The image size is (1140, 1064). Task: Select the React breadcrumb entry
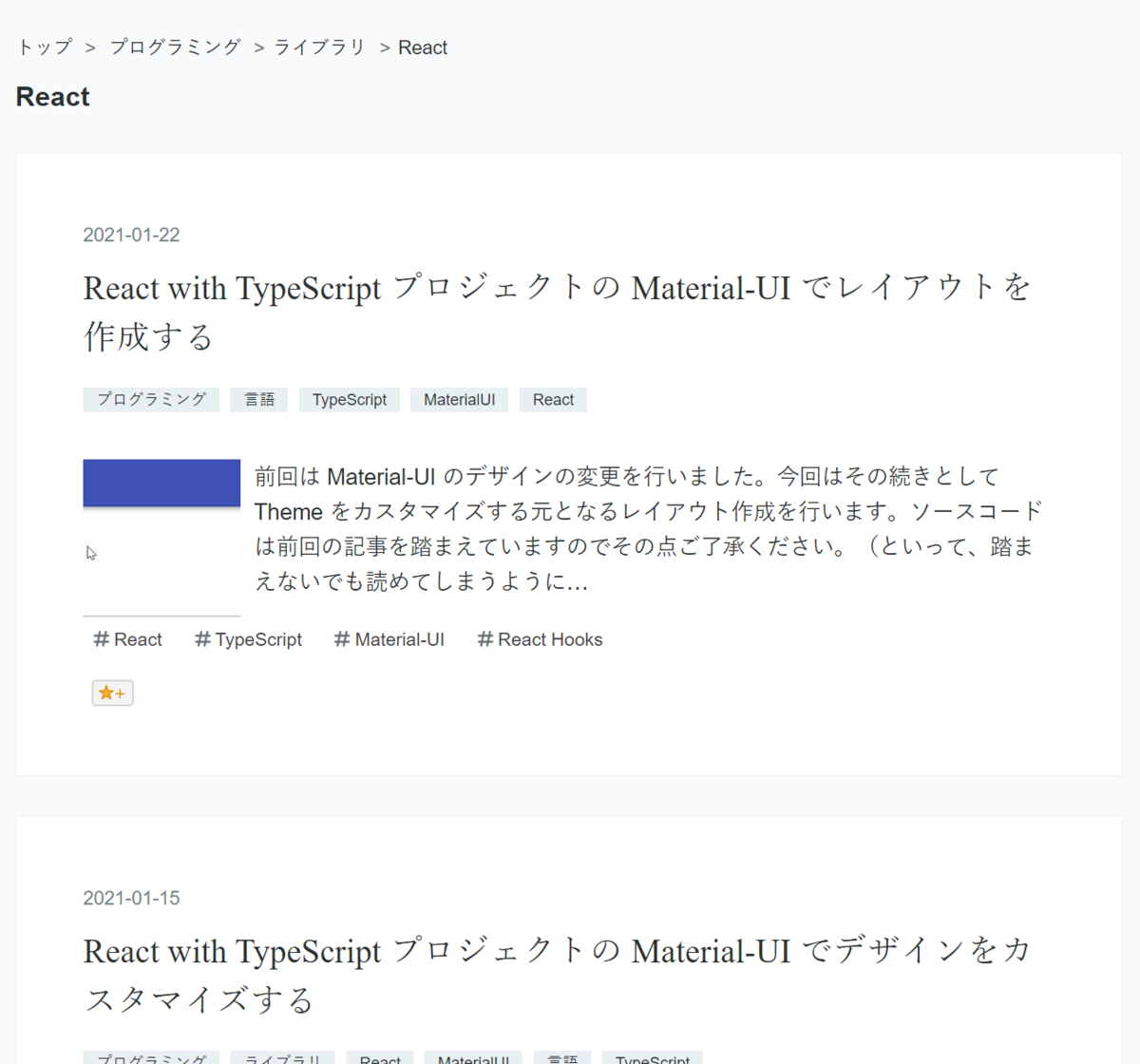pos(423,47)
